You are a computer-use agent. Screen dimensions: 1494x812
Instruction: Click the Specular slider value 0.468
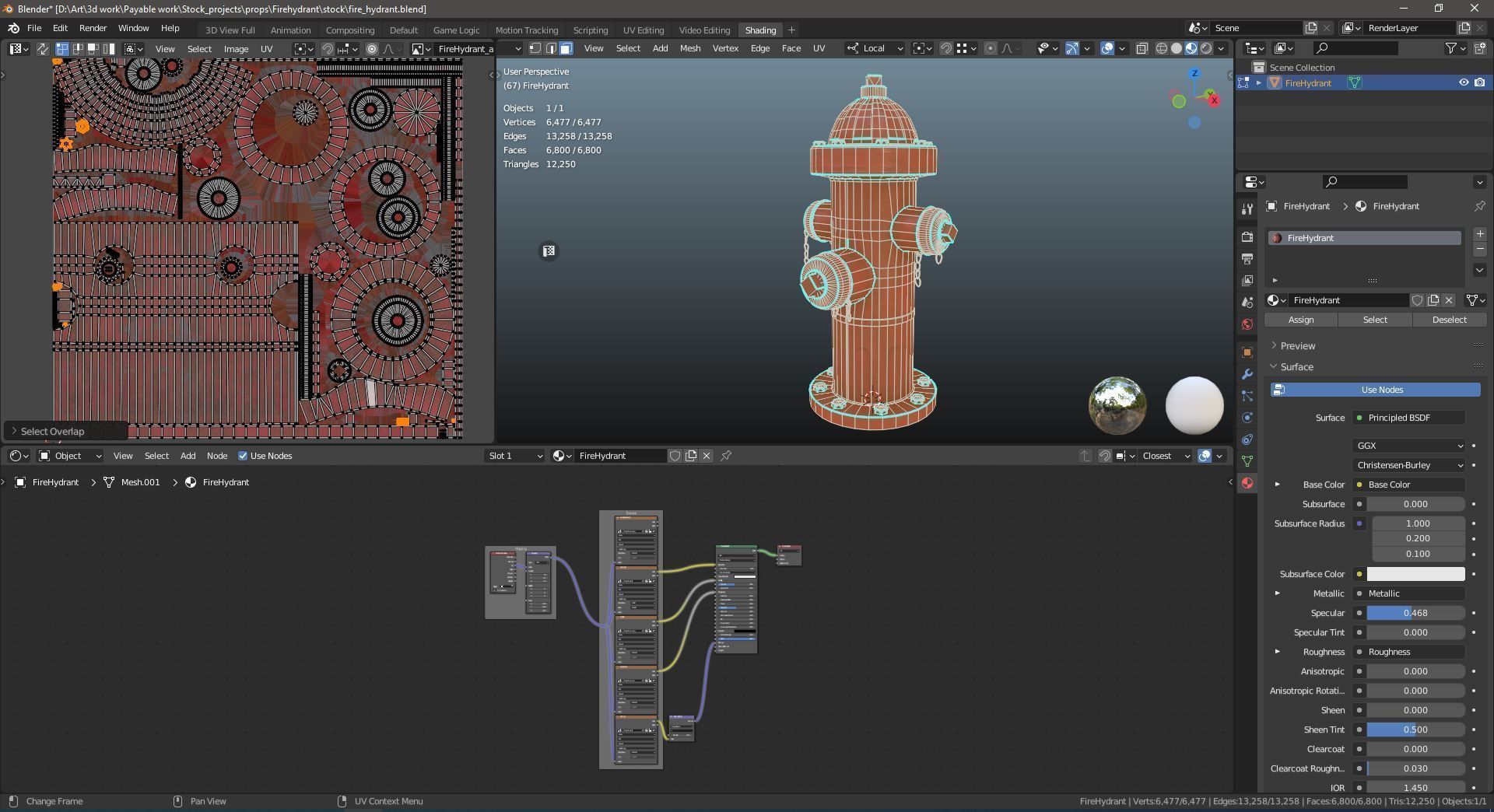[1415, 613]
